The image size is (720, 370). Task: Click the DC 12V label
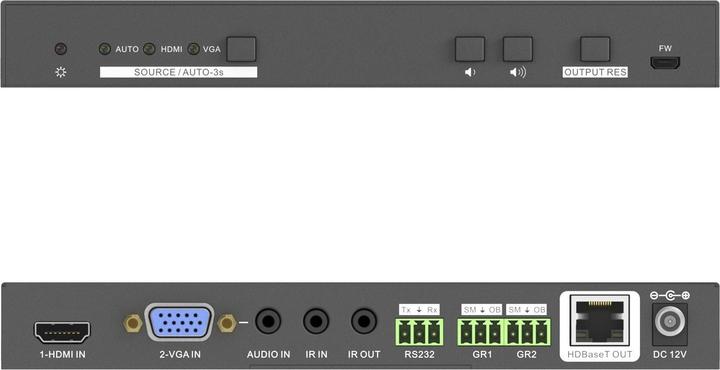(x=670, y=355)
